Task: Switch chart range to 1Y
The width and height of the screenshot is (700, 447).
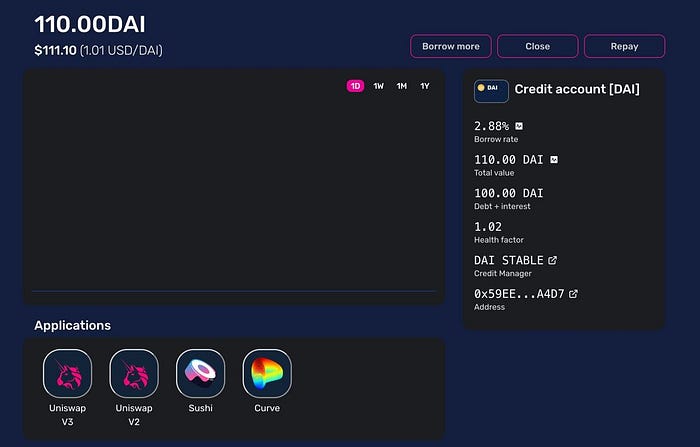Action: coord(425,86)
